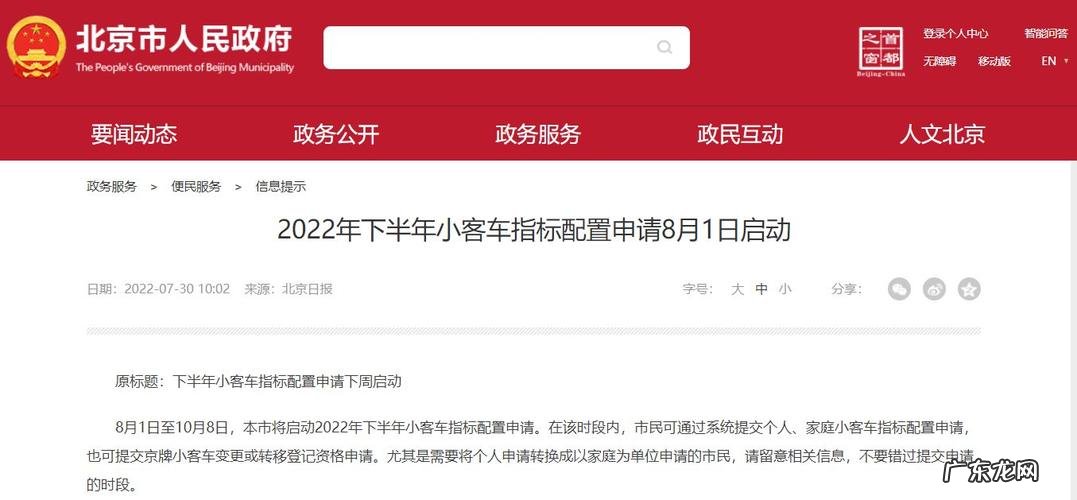Select small font size 小

[784, 289]
